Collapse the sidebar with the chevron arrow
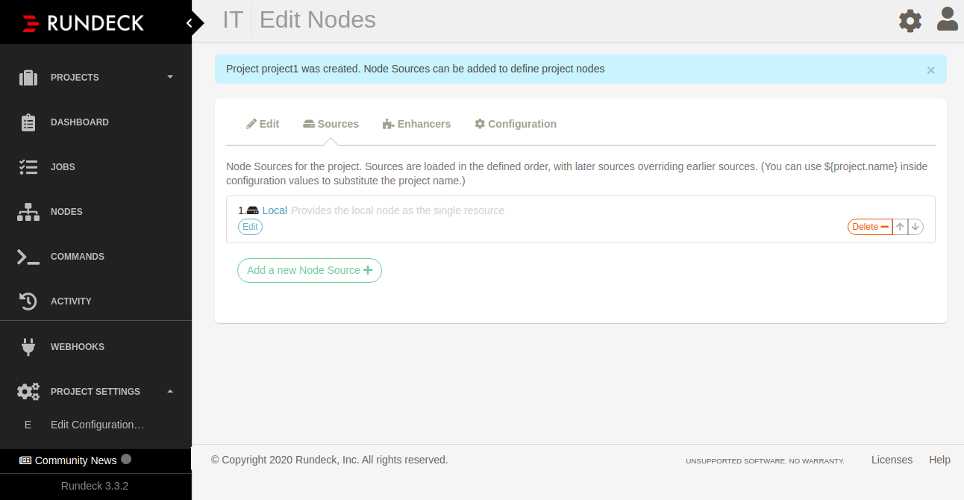Viewport: 964px width, 500px height. click(189, 23)
